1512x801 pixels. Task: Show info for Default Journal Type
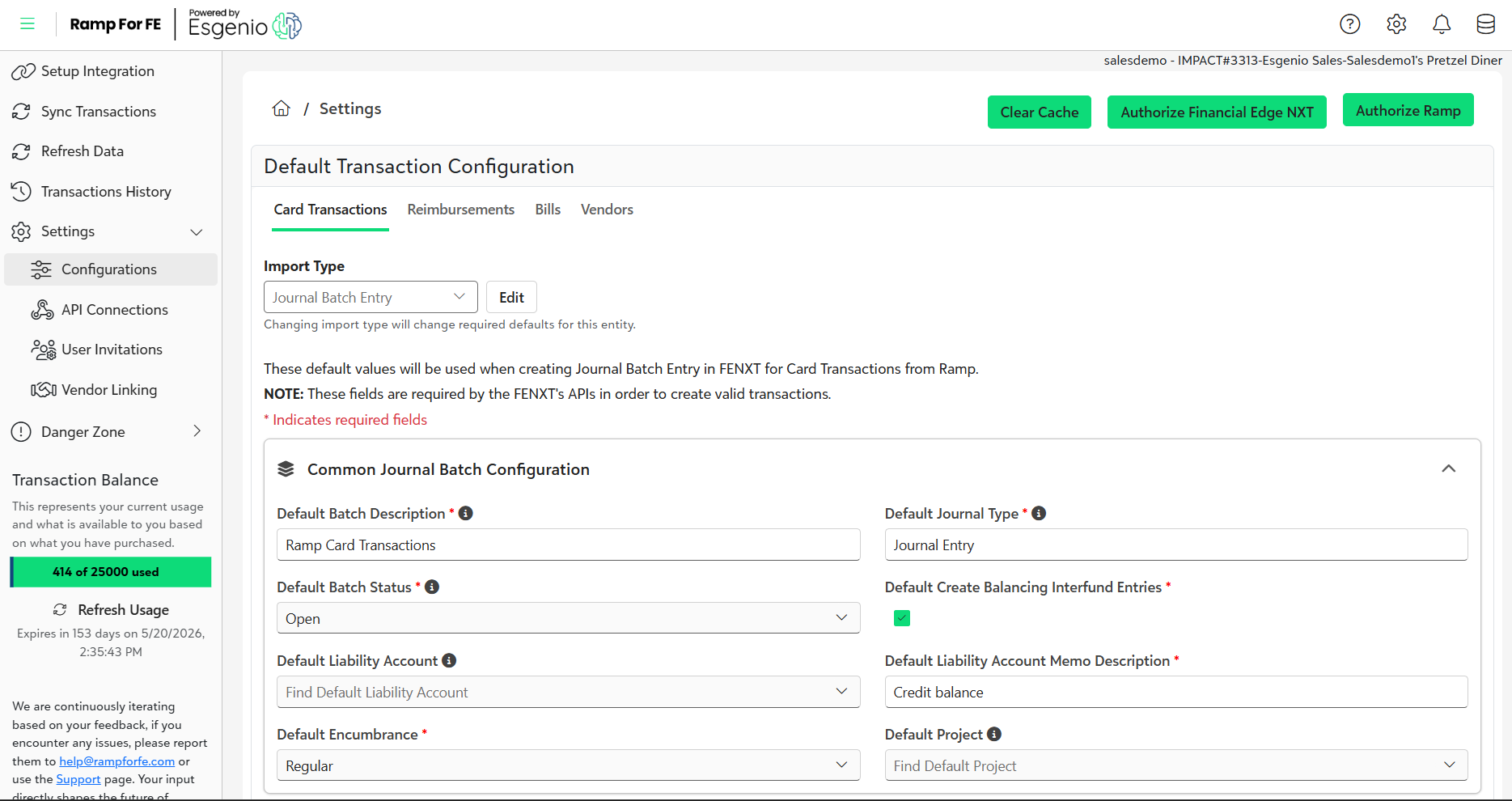tap(1039, 513)
